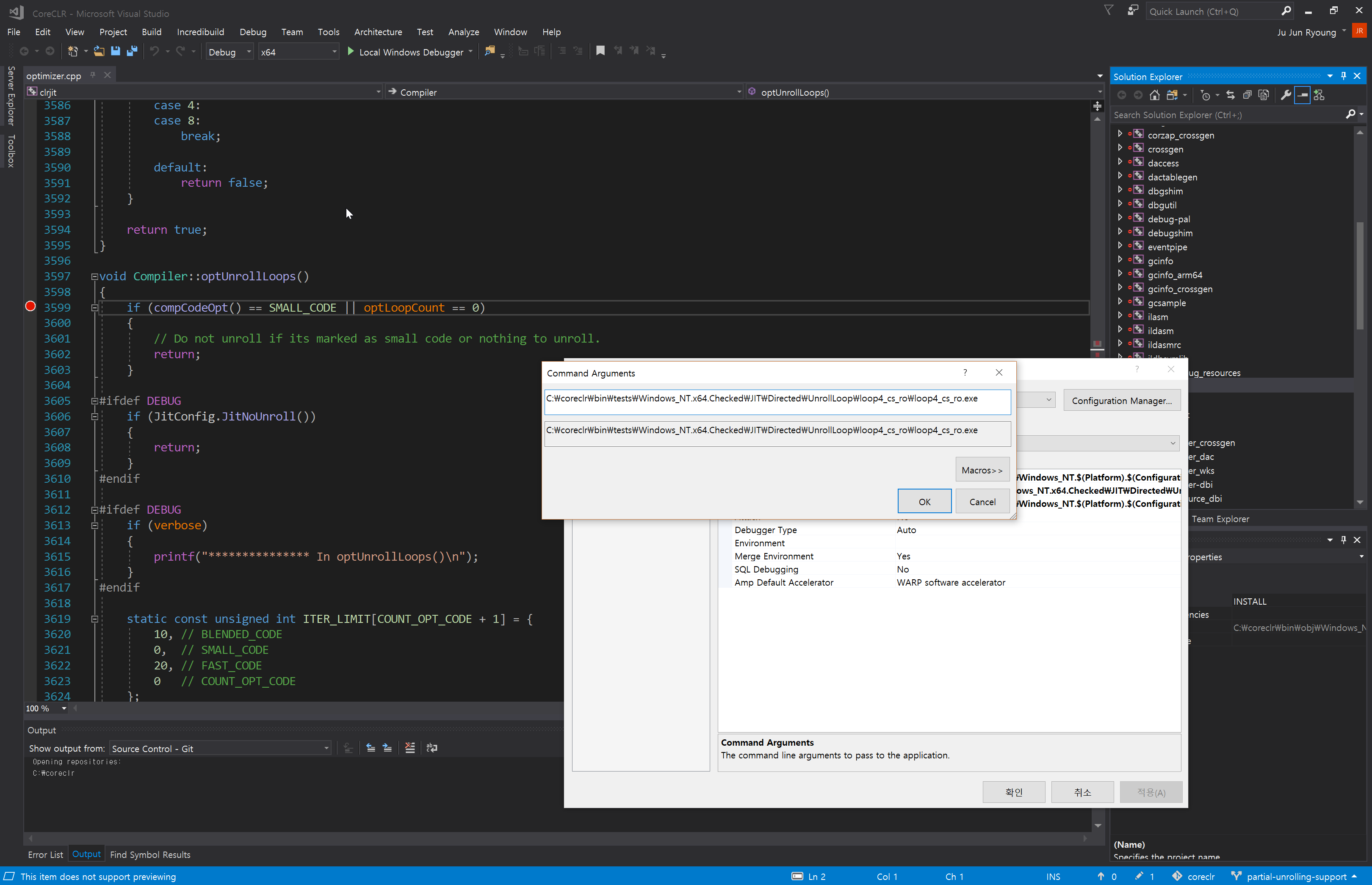Click OK in Command Arguments dialog
Image resolution: width=1372 pixels, height=885 pixels.
tap(924, 502)
